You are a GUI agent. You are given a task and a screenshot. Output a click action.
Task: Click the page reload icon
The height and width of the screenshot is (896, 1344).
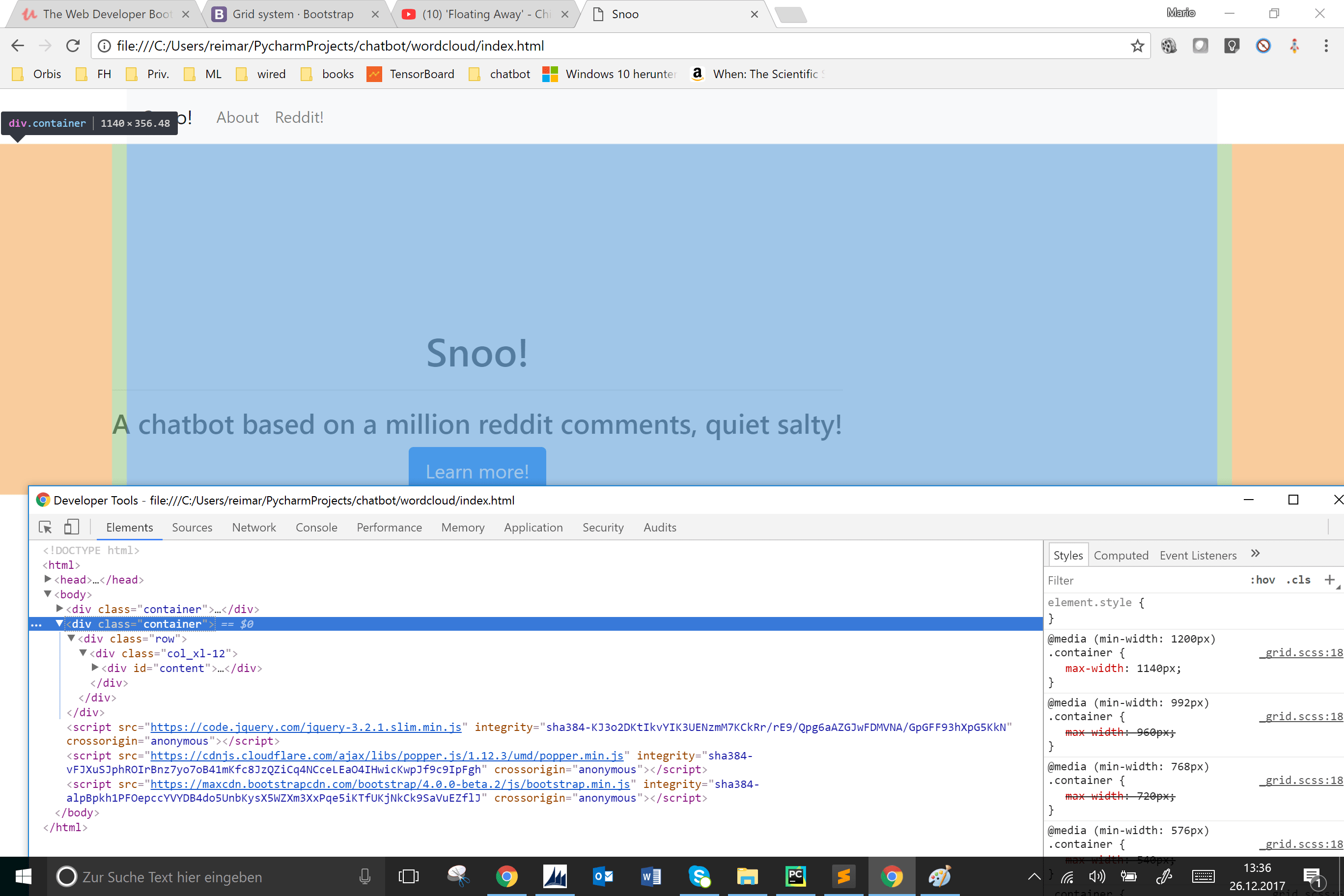coord(73,46)
